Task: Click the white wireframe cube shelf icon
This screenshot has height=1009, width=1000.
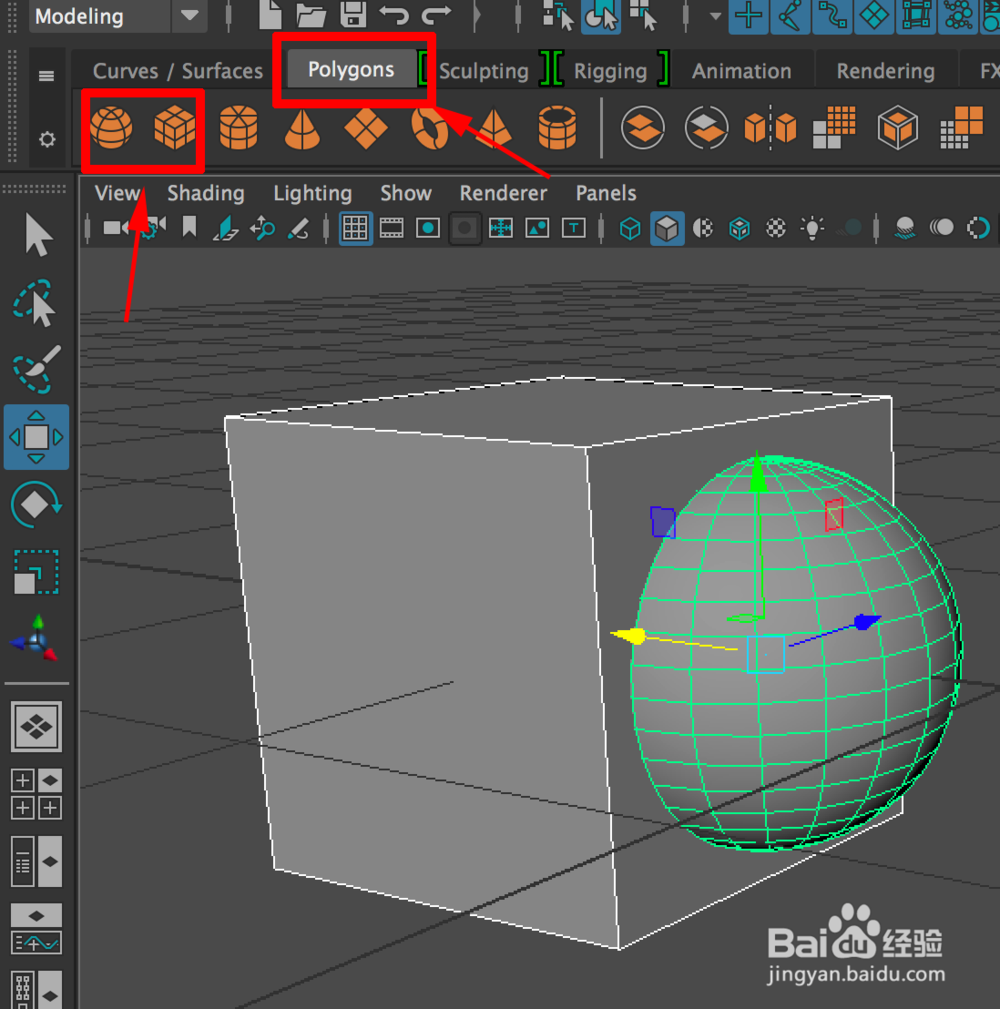Action: pos(897,128)
